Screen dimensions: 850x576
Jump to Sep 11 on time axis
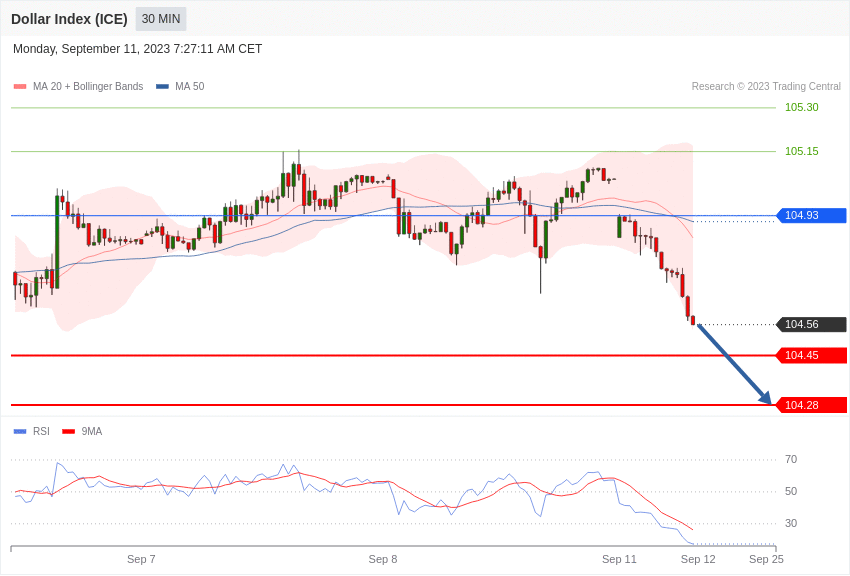coord(619,559)
